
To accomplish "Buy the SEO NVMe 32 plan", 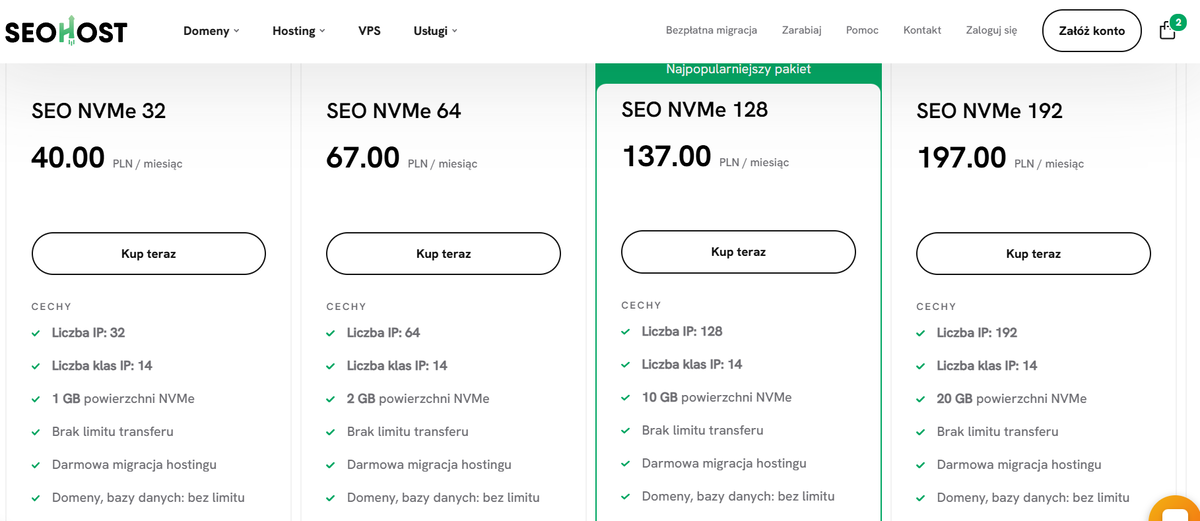I will pyautogui.click(x=149, y=254).
